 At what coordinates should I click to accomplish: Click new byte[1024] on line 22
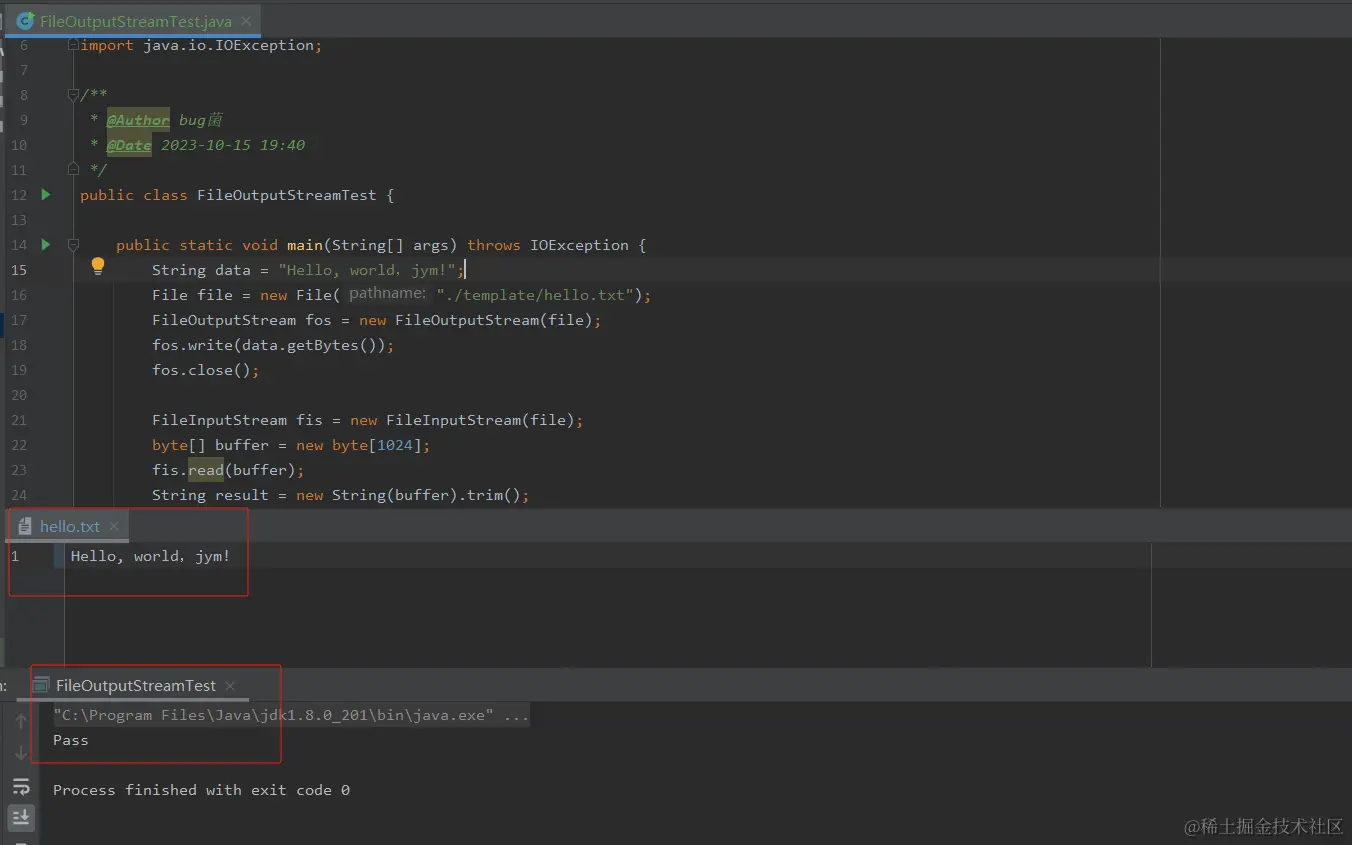coord(359,445)
